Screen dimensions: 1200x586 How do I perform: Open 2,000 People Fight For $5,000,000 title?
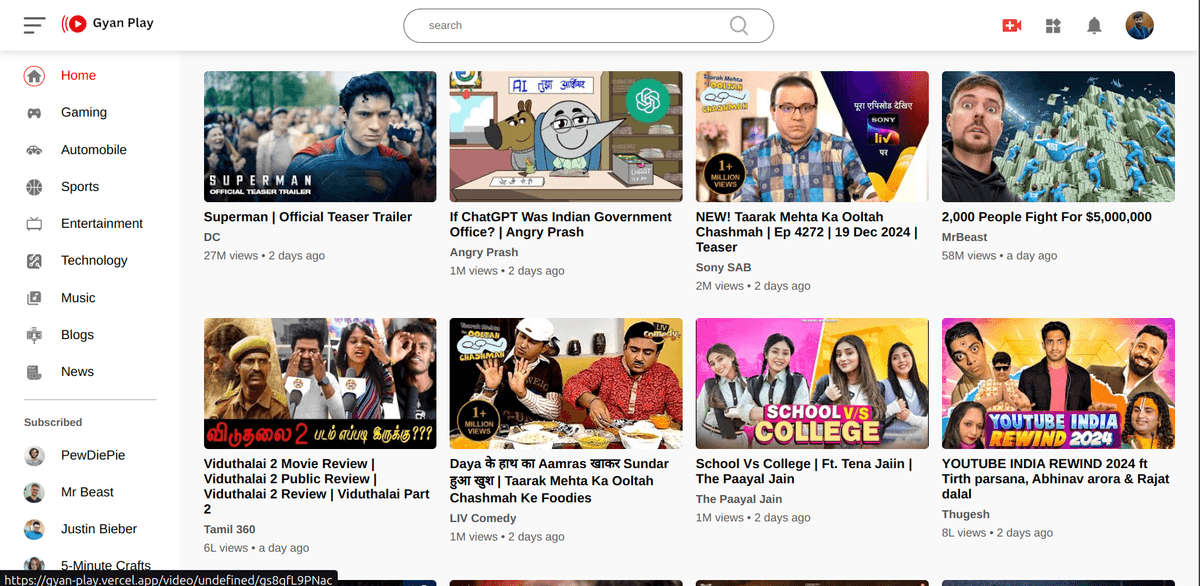(1047, 217)
